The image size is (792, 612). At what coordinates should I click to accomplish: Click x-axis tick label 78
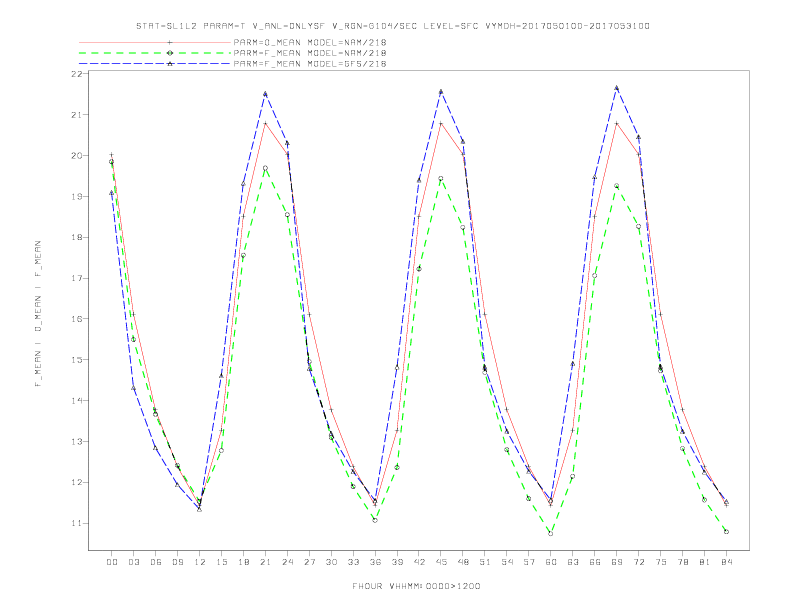point(682,562)
